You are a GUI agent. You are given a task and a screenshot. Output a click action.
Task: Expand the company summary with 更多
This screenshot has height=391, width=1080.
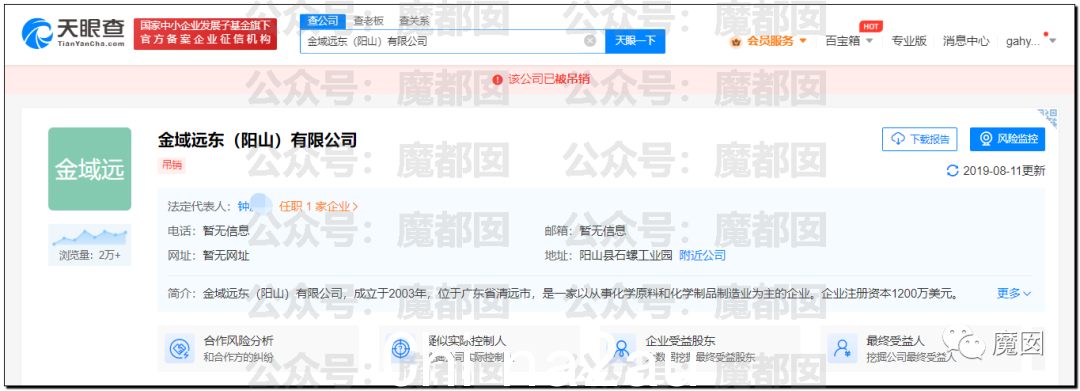click(1014, 293)
